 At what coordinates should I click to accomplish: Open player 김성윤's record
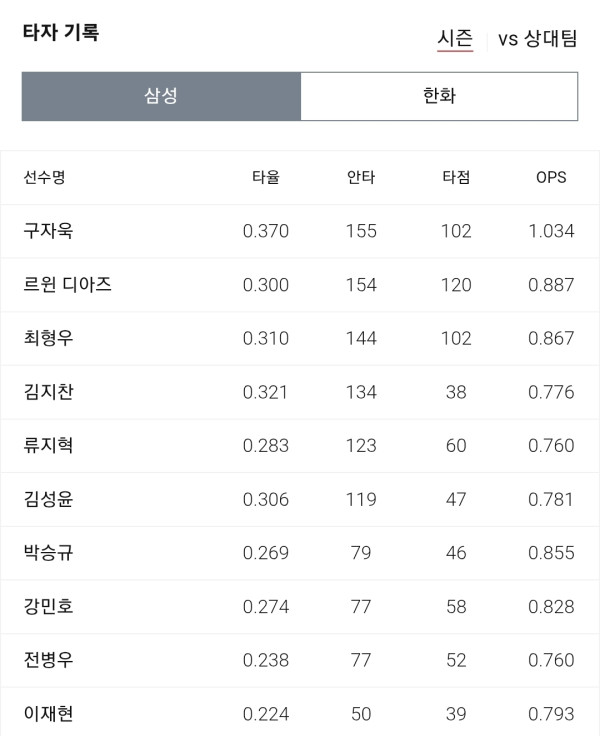coord(300,499)
